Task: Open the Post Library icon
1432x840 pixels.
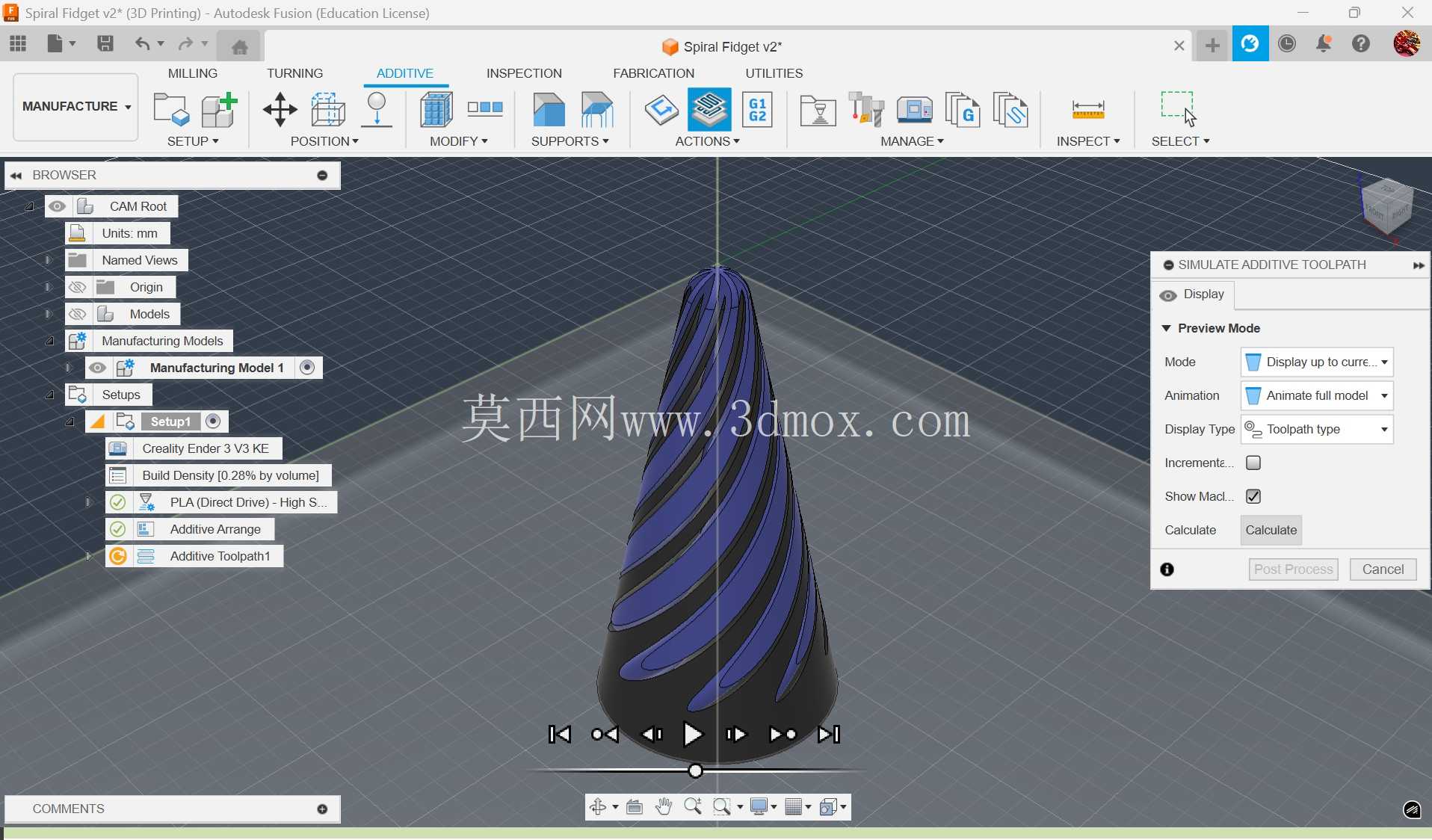Action: (962, 109)
